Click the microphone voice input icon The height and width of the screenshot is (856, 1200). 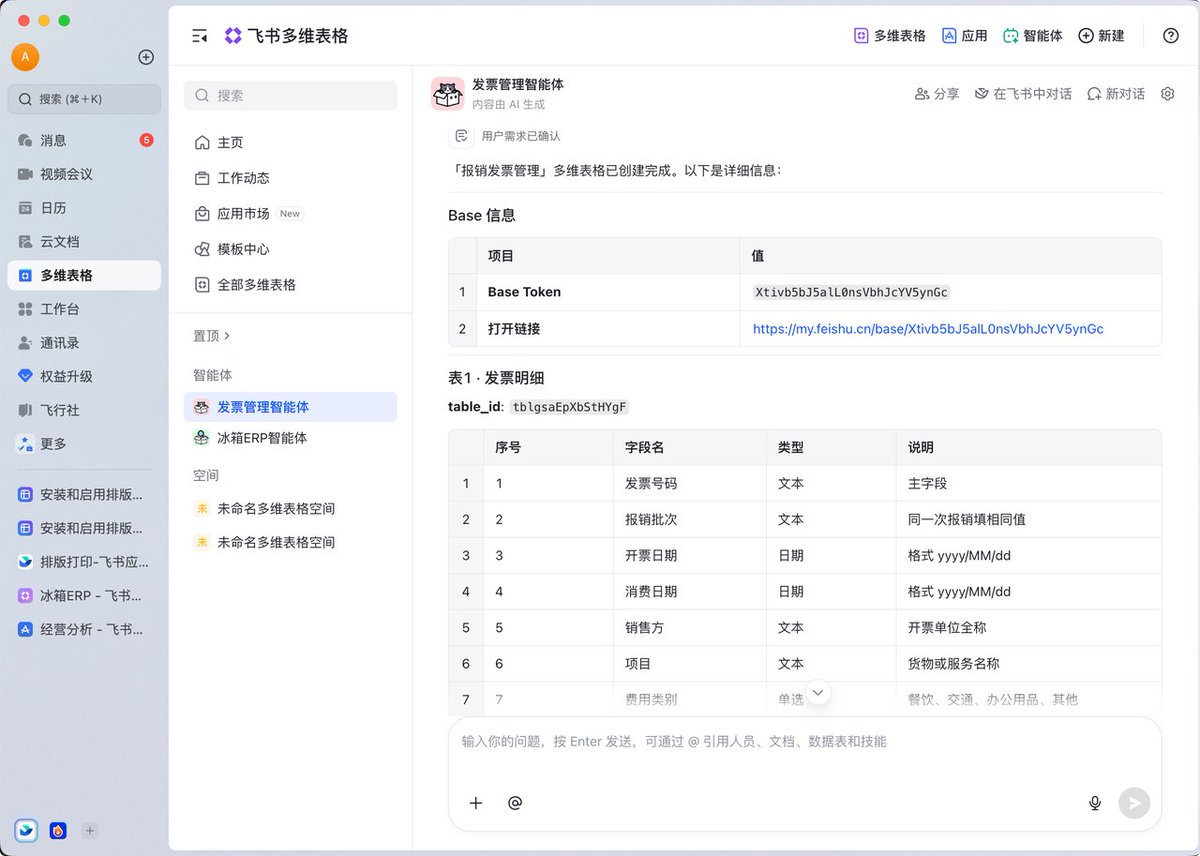[1095, 803]
